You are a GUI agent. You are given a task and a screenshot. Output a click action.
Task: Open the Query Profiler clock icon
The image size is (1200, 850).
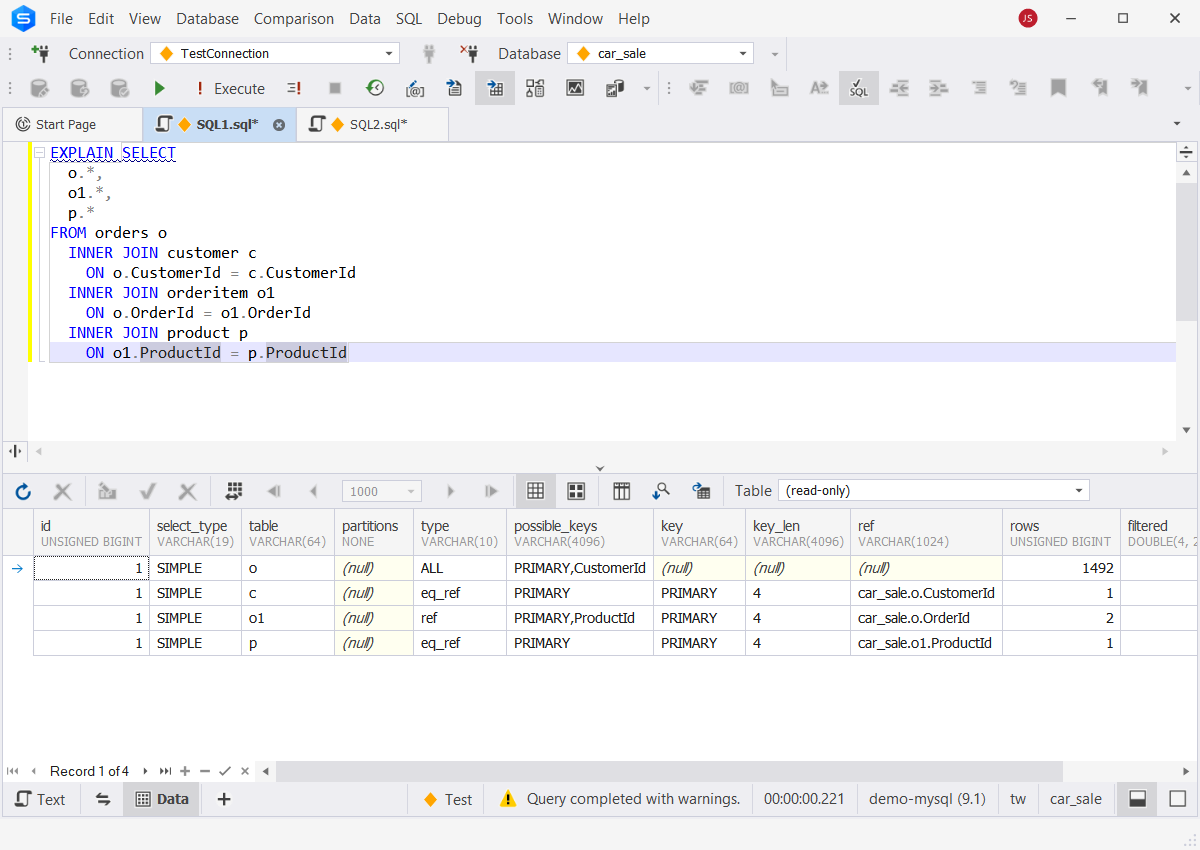click(x=375, y=88)
